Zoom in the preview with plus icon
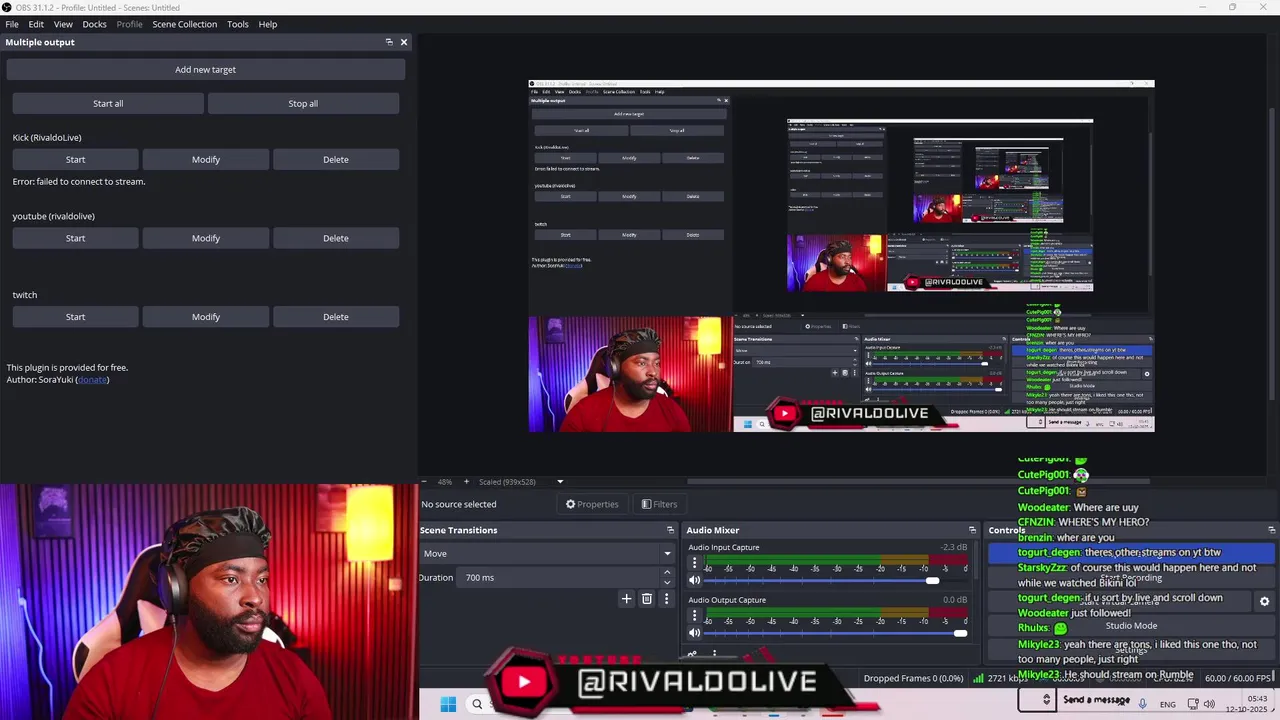The width and height of the screenshot is (1280, 720). [466, 482]
